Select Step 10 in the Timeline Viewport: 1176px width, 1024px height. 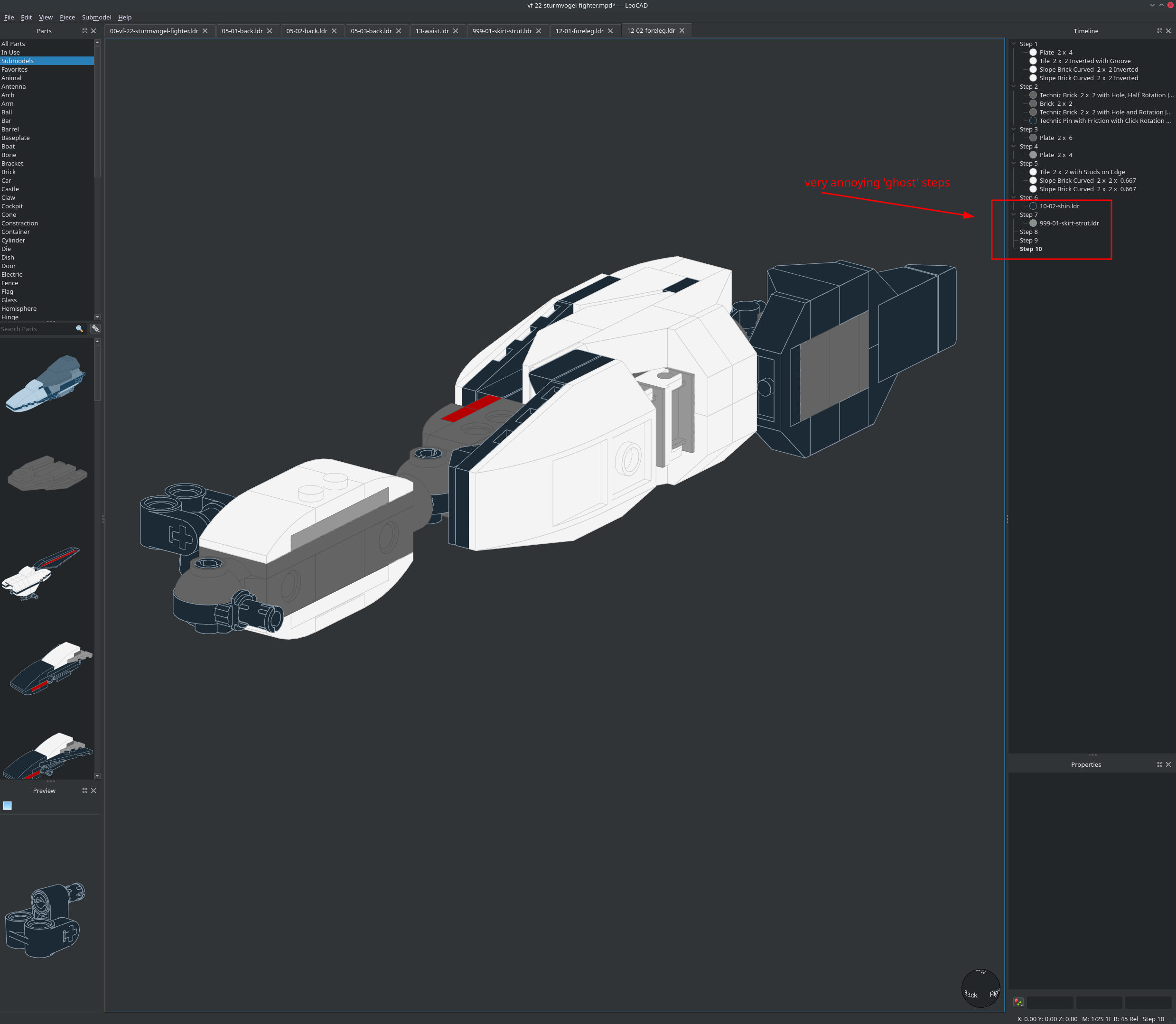click(1030, 249)
